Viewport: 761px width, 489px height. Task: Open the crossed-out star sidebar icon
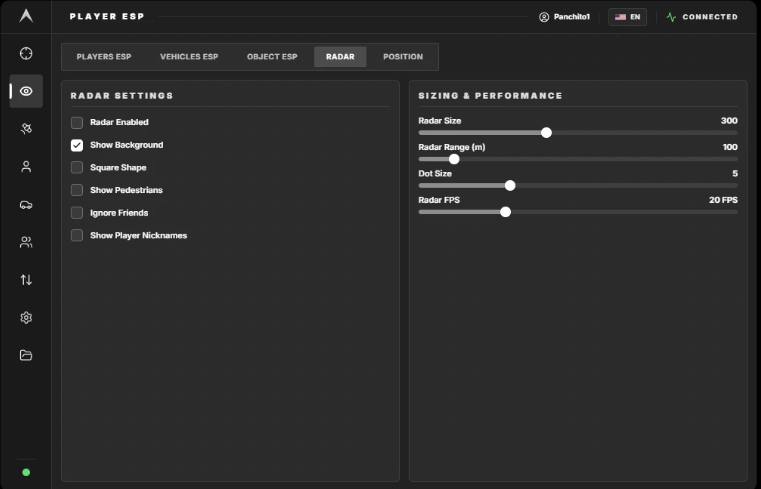coord(26,129)
